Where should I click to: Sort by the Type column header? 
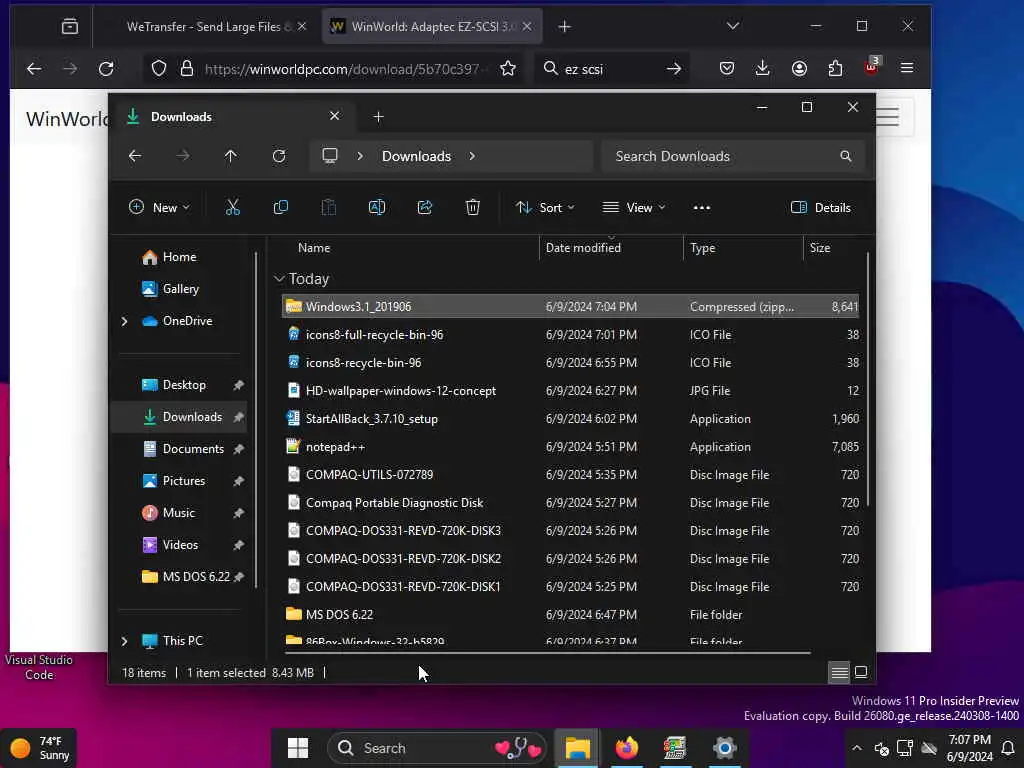(x=703, y=248)
